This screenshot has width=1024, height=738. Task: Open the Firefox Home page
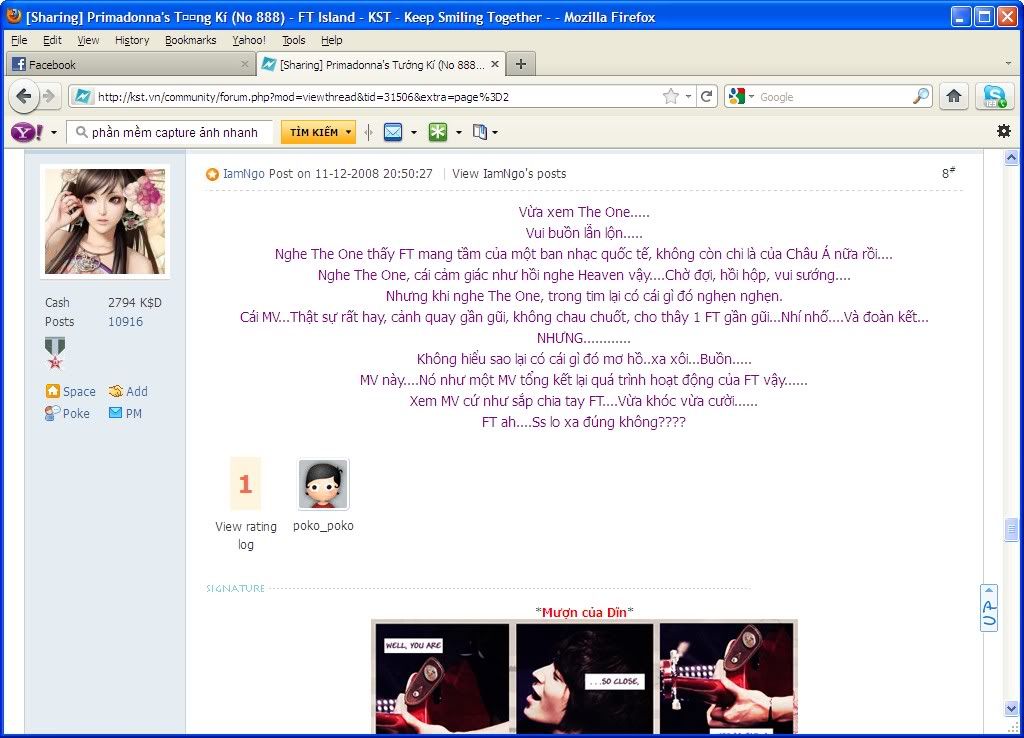[954, 97]
